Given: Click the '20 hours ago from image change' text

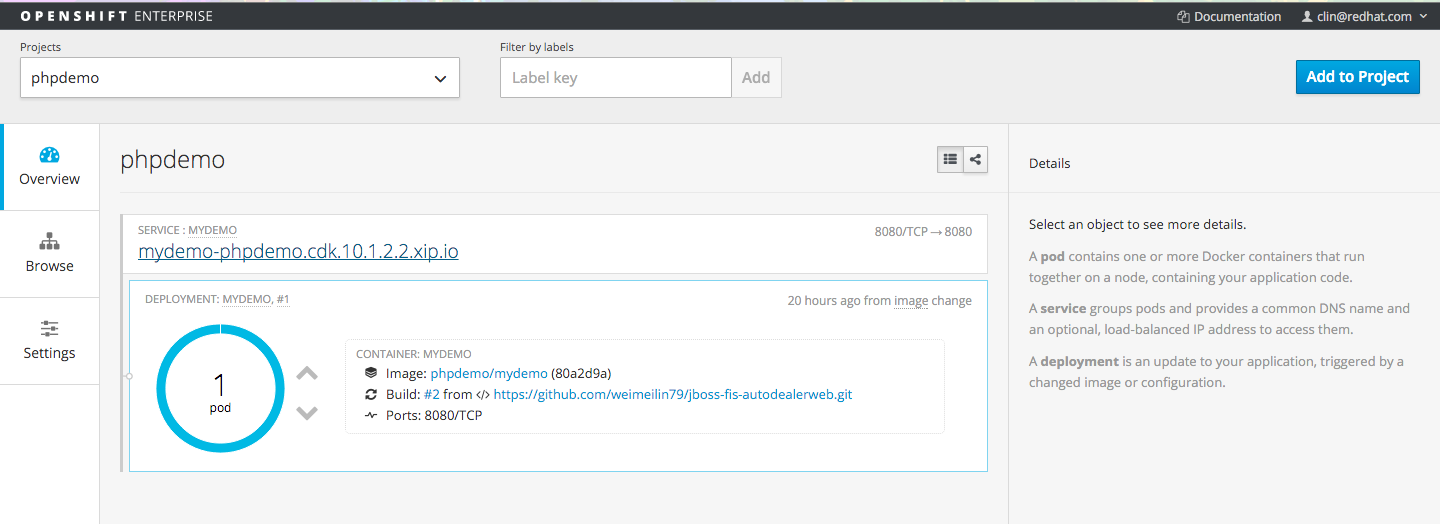Looking at the screenshot, I should coord(879,300).
